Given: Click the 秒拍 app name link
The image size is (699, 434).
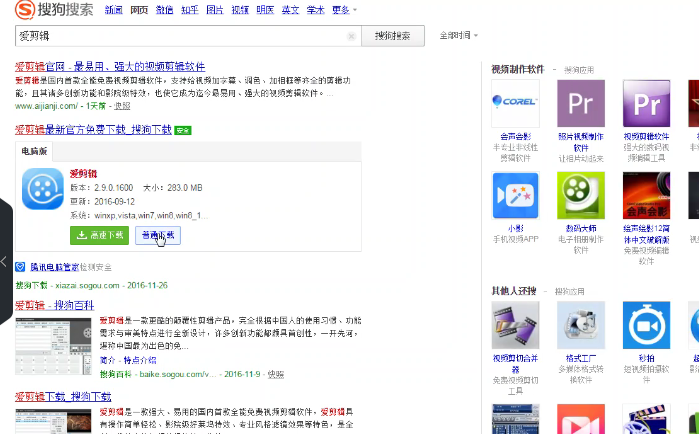Looking at the screenshot, I should (646, 358).
